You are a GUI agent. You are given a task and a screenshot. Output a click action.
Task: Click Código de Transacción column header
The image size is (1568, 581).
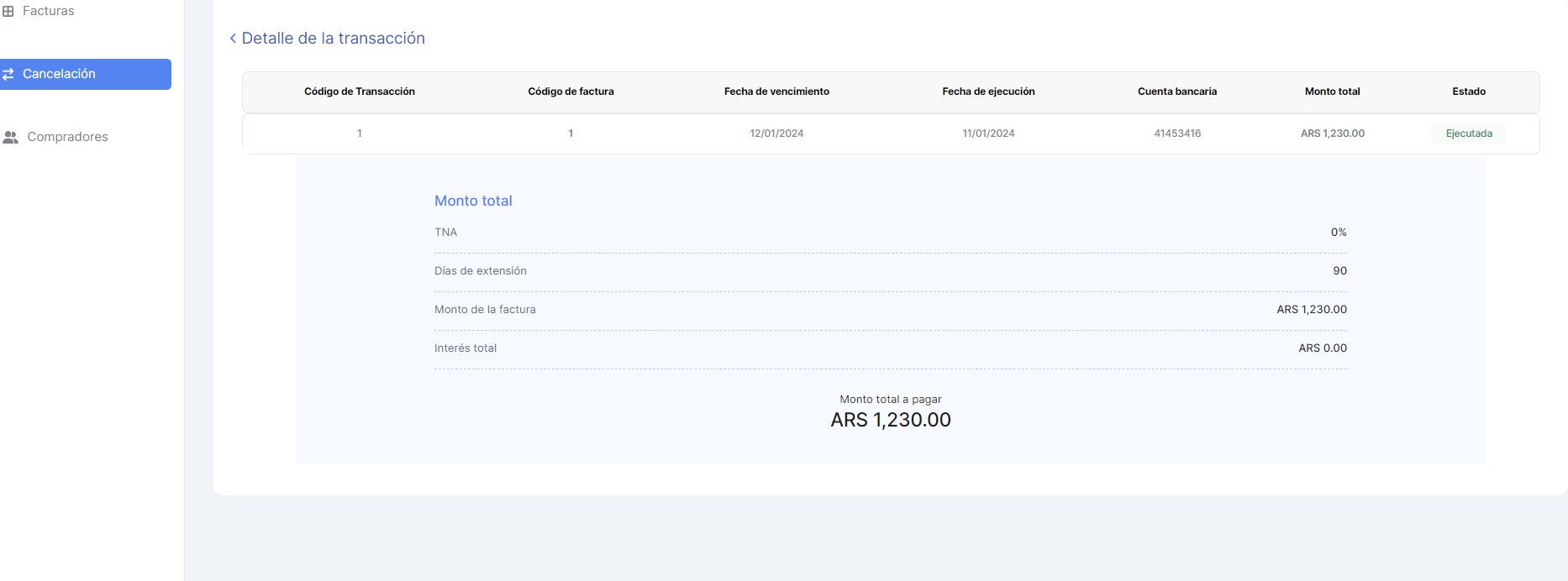359,92
